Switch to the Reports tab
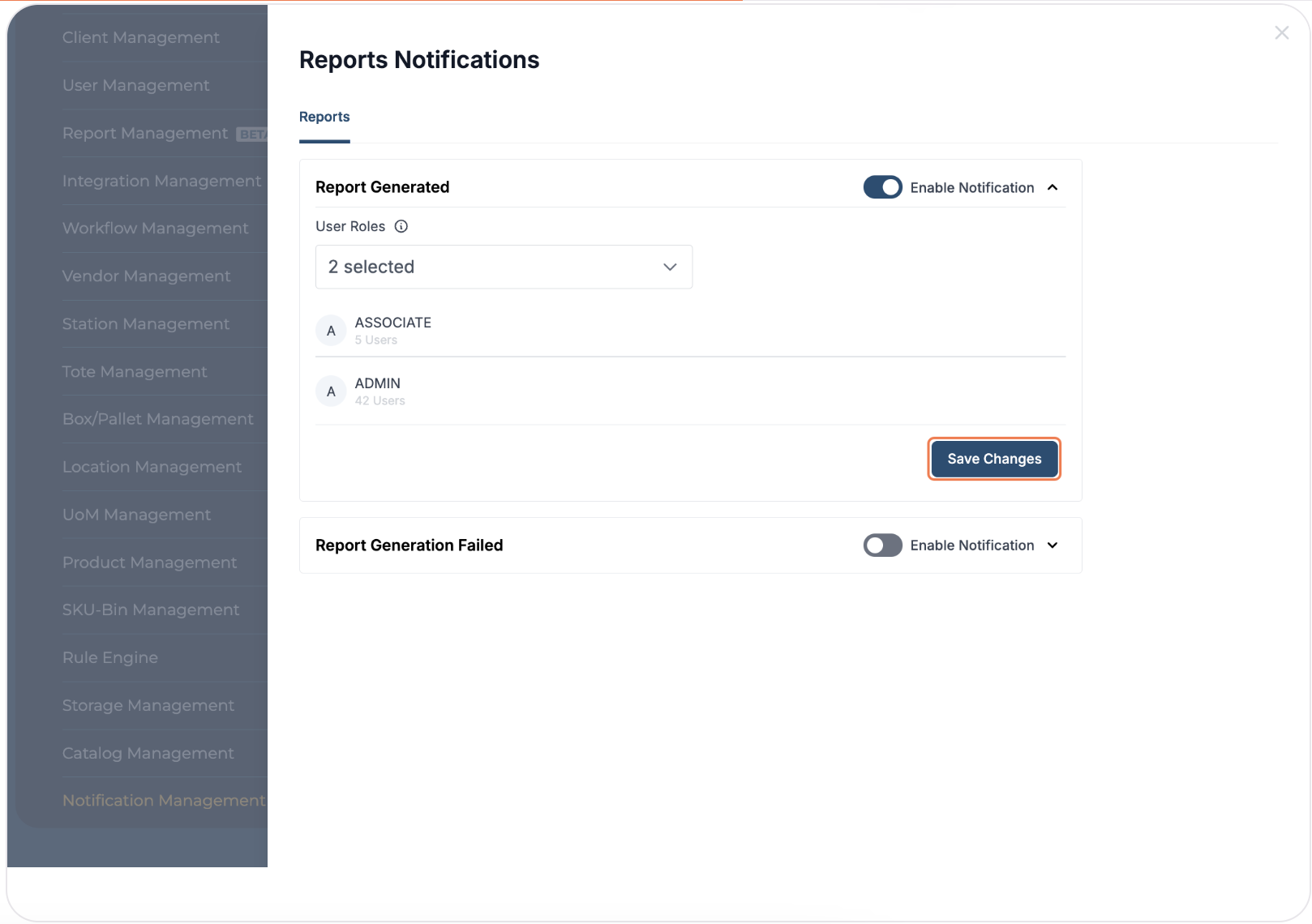1312x924 pixels. [x=324, y=117]
